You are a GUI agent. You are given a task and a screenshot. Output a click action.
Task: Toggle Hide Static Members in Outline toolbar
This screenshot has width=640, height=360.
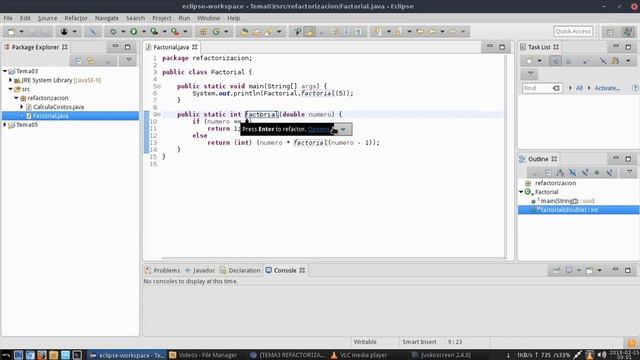[585, 173]
